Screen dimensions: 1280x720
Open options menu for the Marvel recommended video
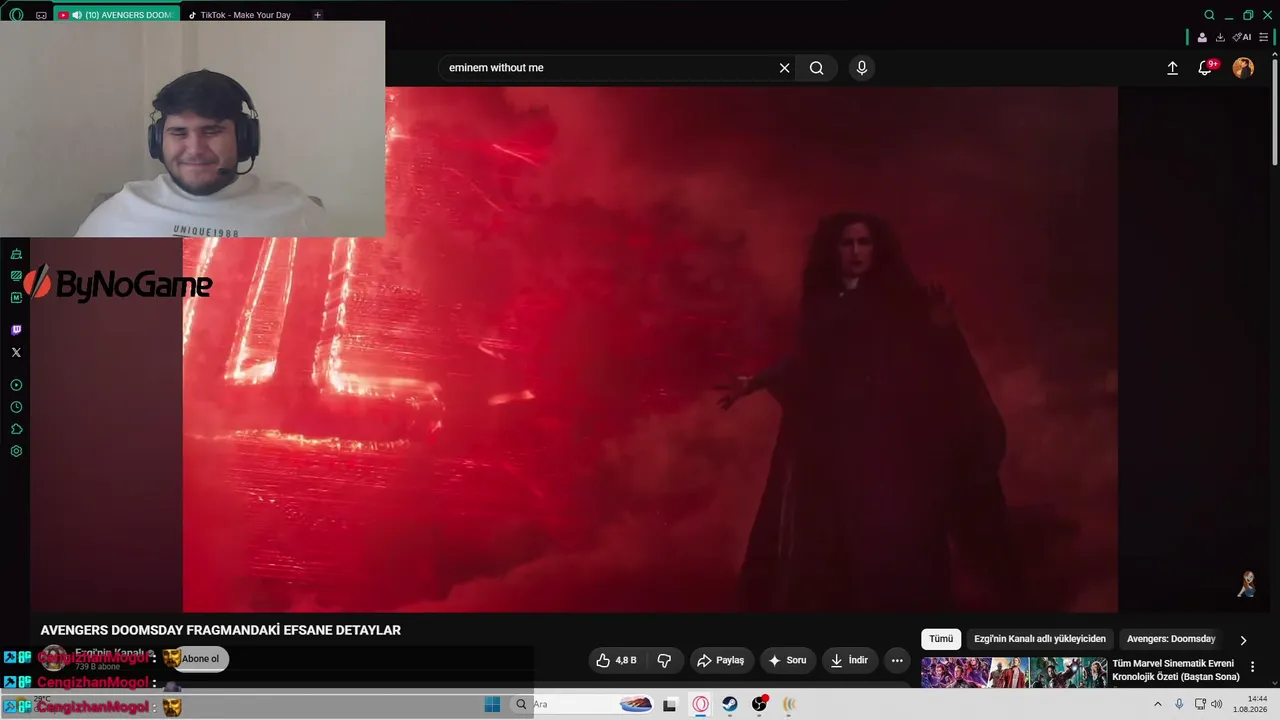tap(1252, 667)
